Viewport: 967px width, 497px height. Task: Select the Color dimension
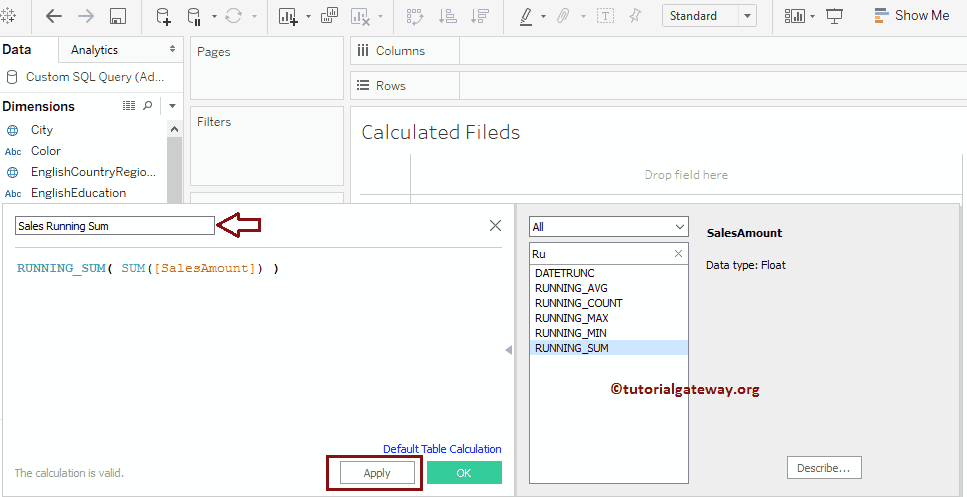click(46, 151)
